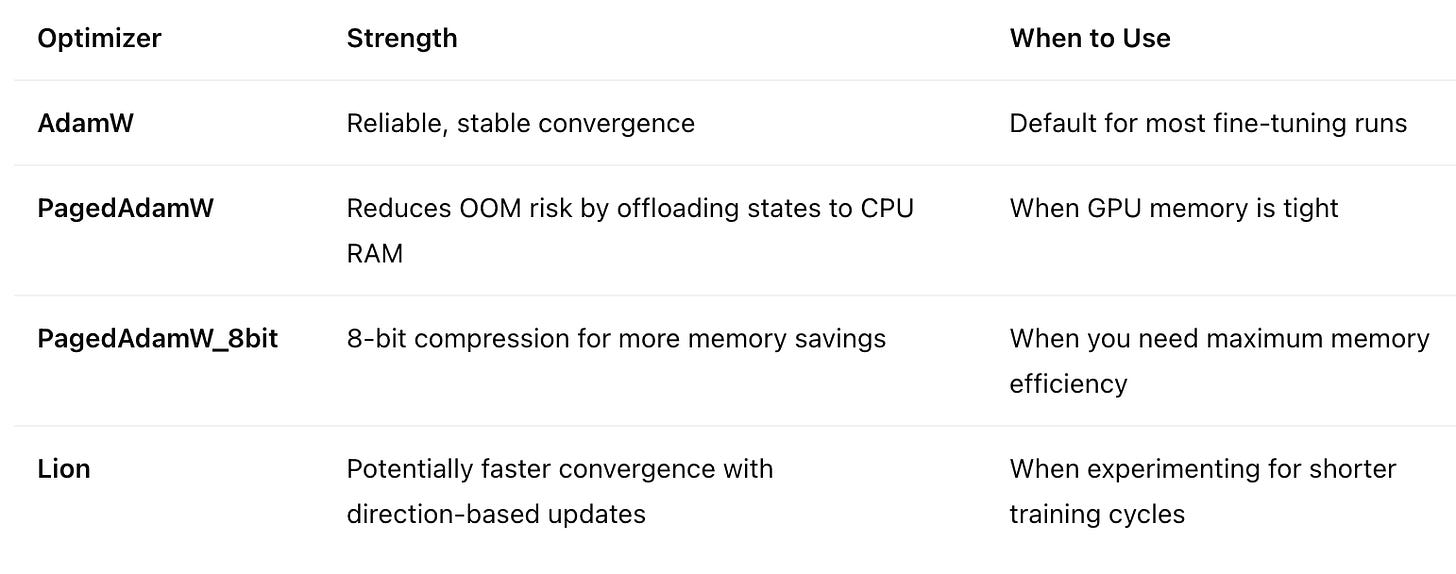
Task: Click the When to Use column header
Action: click(1090, 38)
